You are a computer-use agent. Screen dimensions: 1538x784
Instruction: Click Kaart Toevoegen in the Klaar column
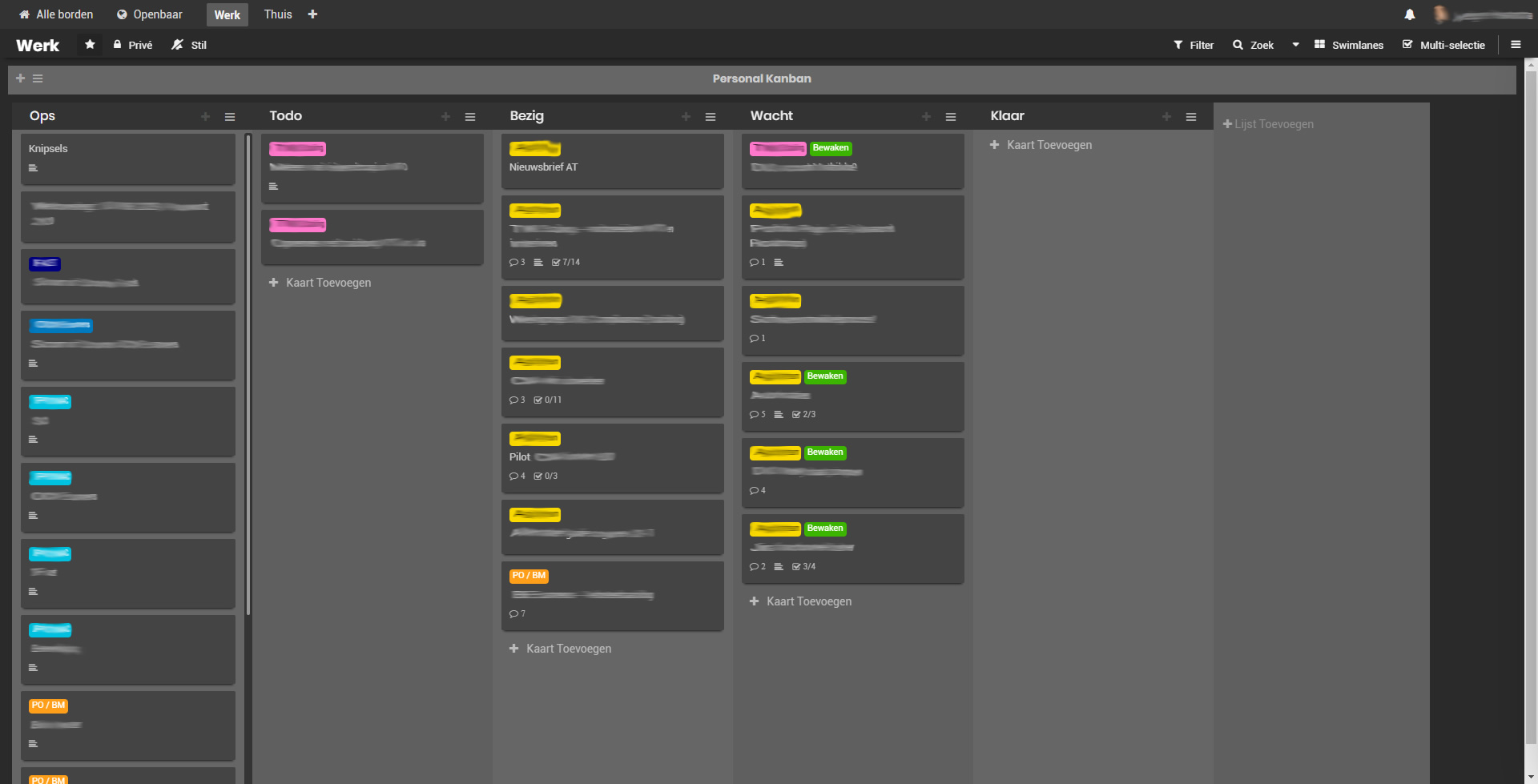1041,145
